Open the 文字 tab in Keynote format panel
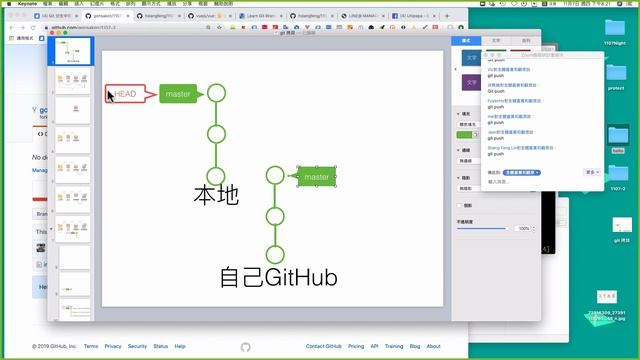640x360 pixels. 496,40
